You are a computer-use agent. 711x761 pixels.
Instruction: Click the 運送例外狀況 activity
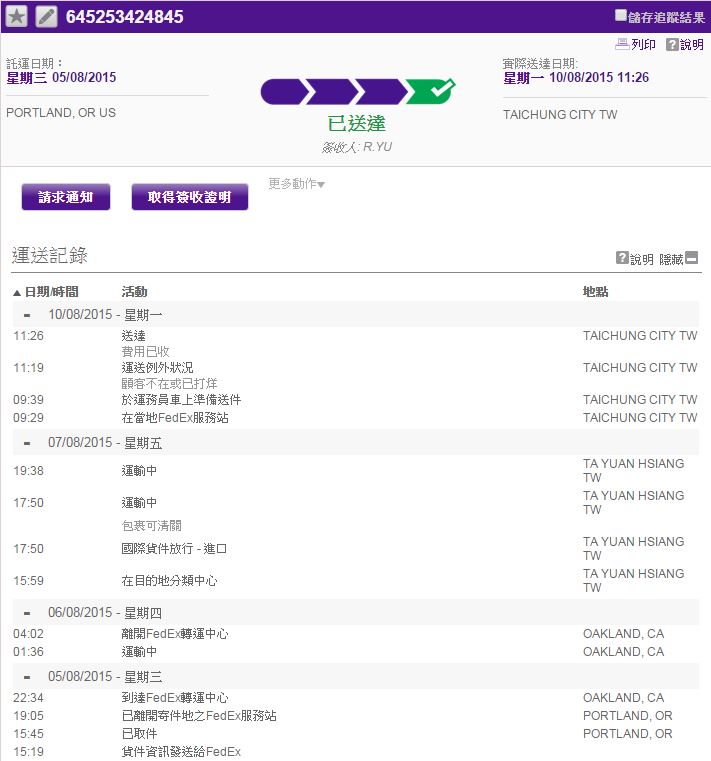coord(157,368)
